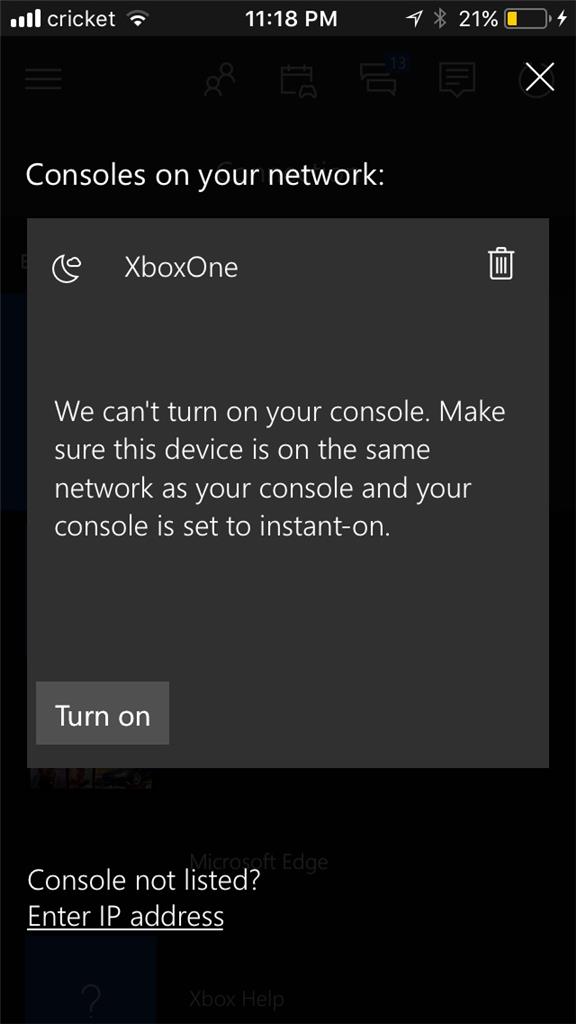The image size is (576, 1024).
Task: Open the parties icon in top bar
Action: (x=298, y=81)
